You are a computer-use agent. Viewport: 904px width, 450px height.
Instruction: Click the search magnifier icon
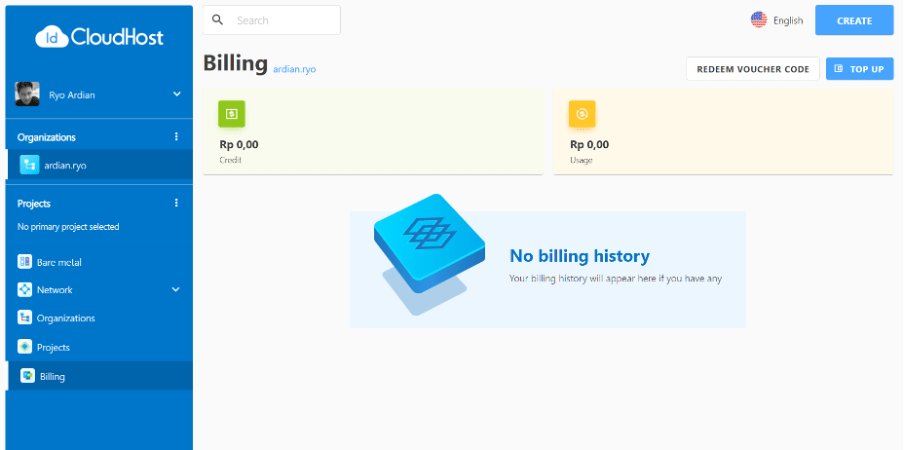click(x=217, y=20)
